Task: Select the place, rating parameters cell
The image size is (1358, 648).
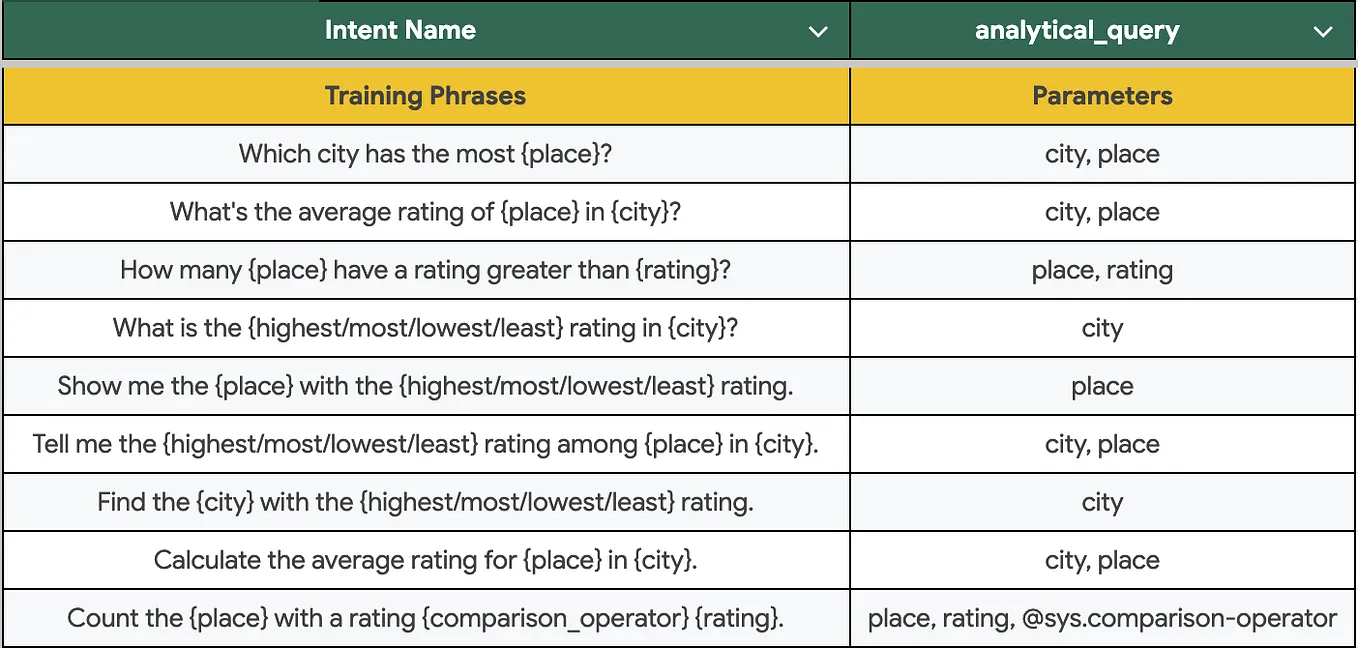Action: (x=1101, y=270)
